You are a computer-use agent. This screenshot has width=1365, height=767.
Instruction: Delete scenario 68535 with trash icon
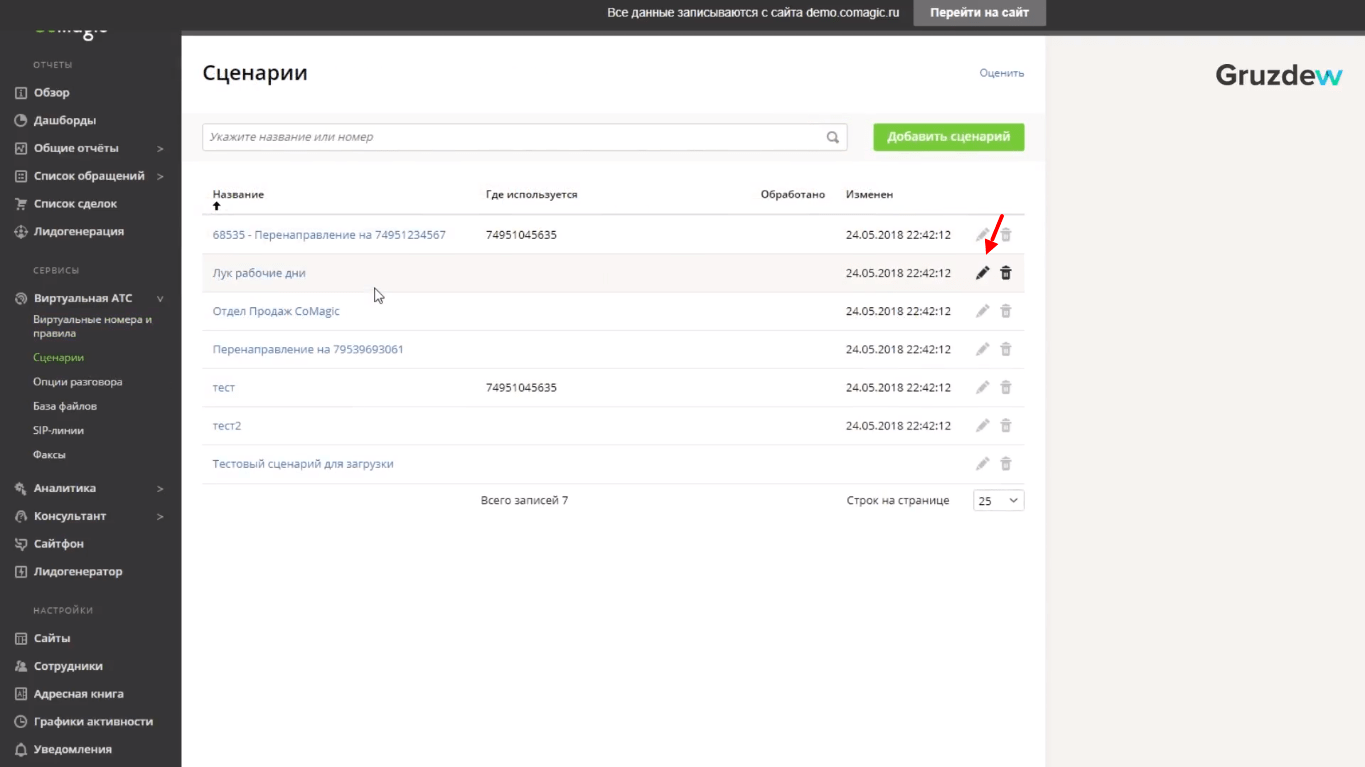pos(1006,235)
